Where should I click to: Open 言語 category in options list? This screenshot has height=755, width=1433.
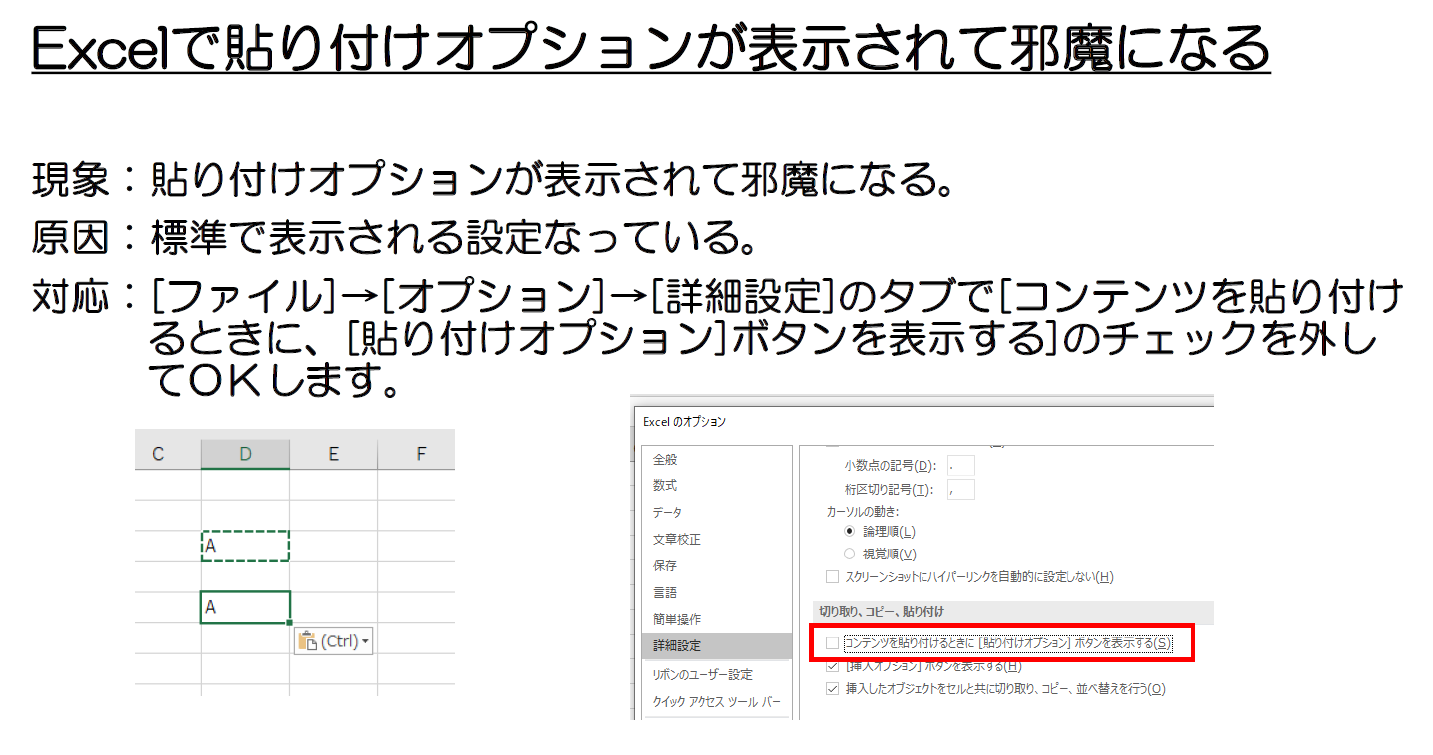[716, 593]
